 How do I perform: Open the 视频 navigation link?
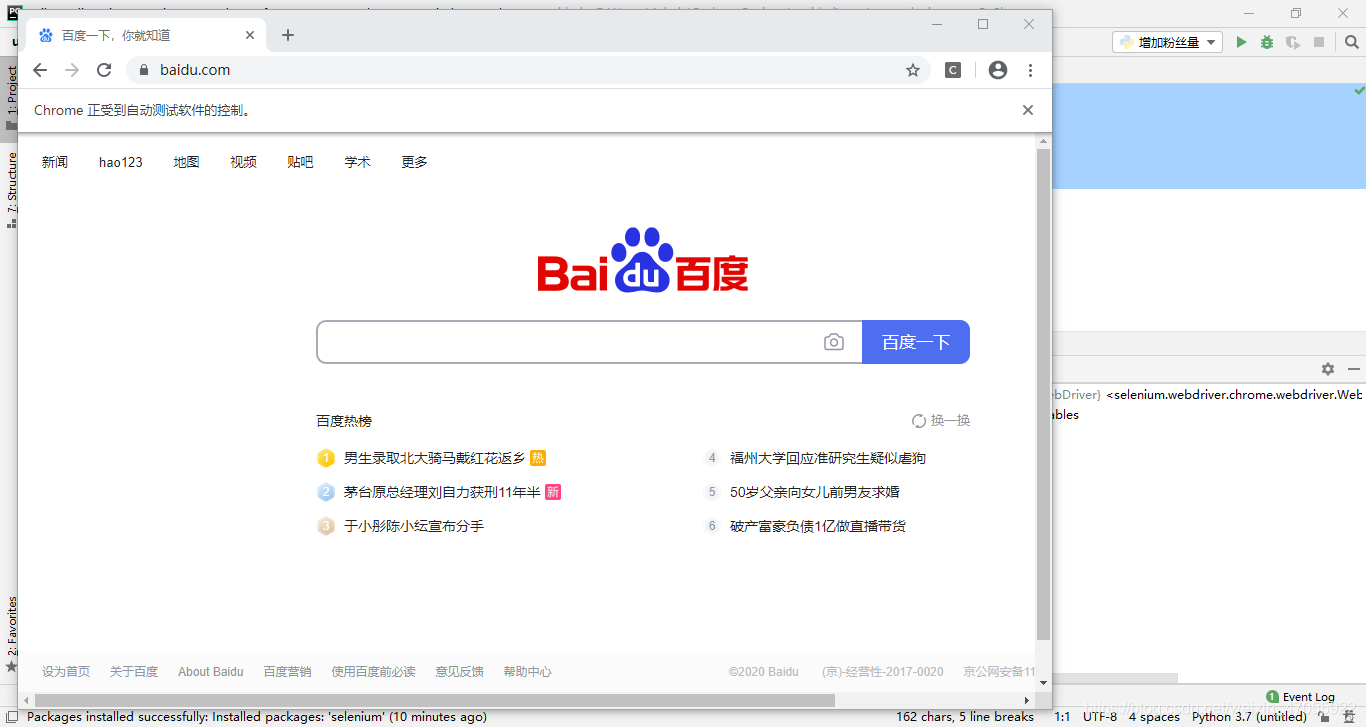pos(244,162)
